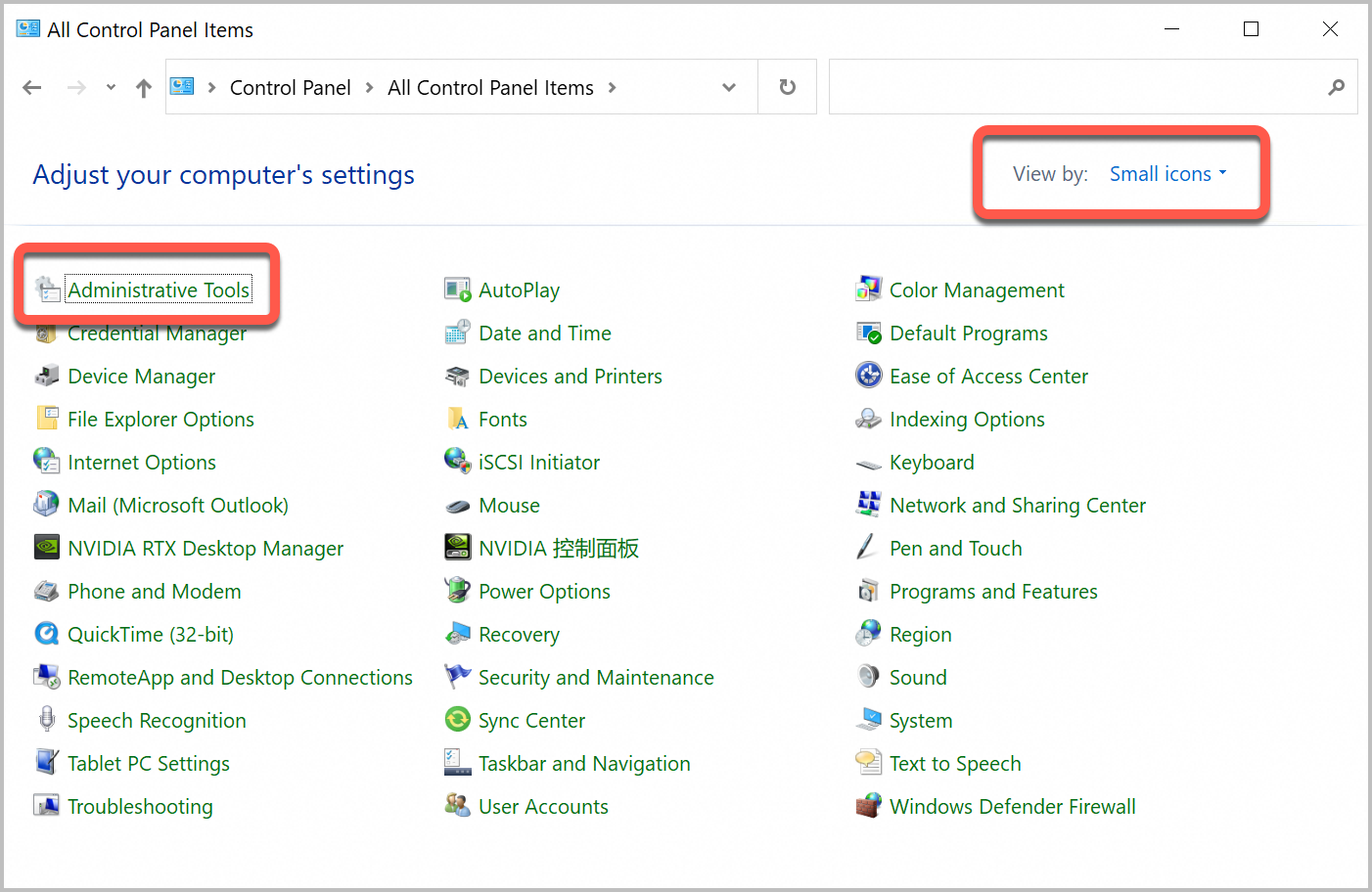Click the Speech Recognition microphone icon

47,720
